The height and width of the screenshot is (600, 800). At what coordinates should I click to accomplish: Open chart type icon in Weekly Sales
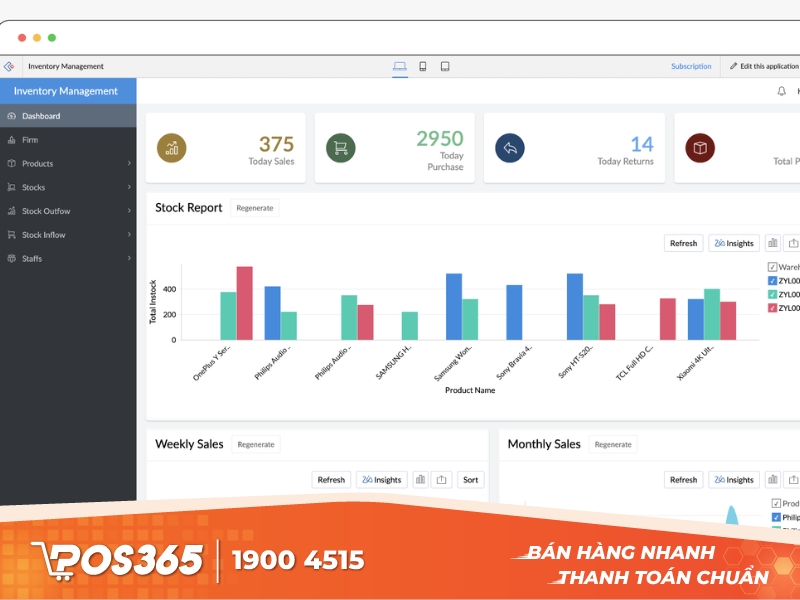tap(420, 480)
